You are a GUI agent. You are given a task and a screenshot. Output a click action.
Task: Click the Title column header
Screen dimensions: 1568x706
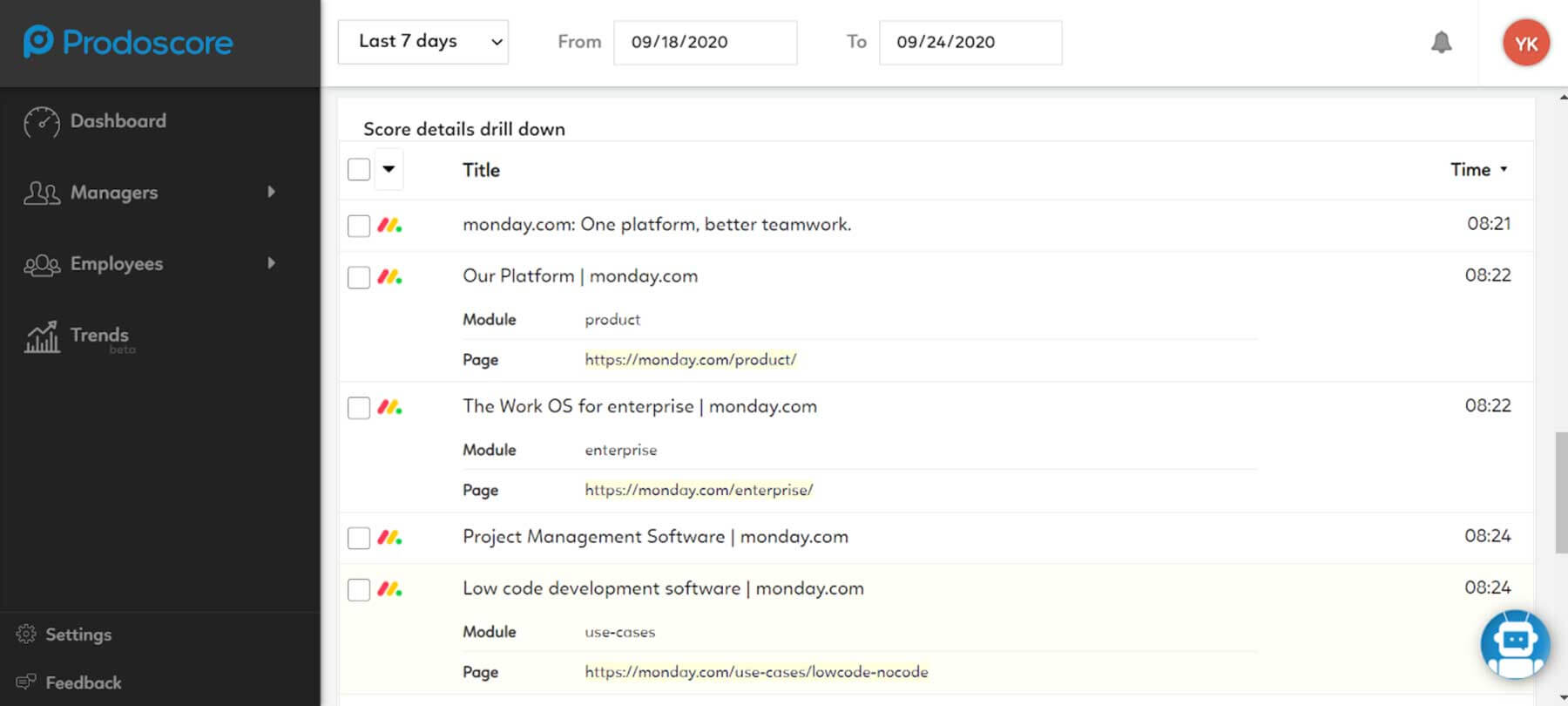[481, 170]
